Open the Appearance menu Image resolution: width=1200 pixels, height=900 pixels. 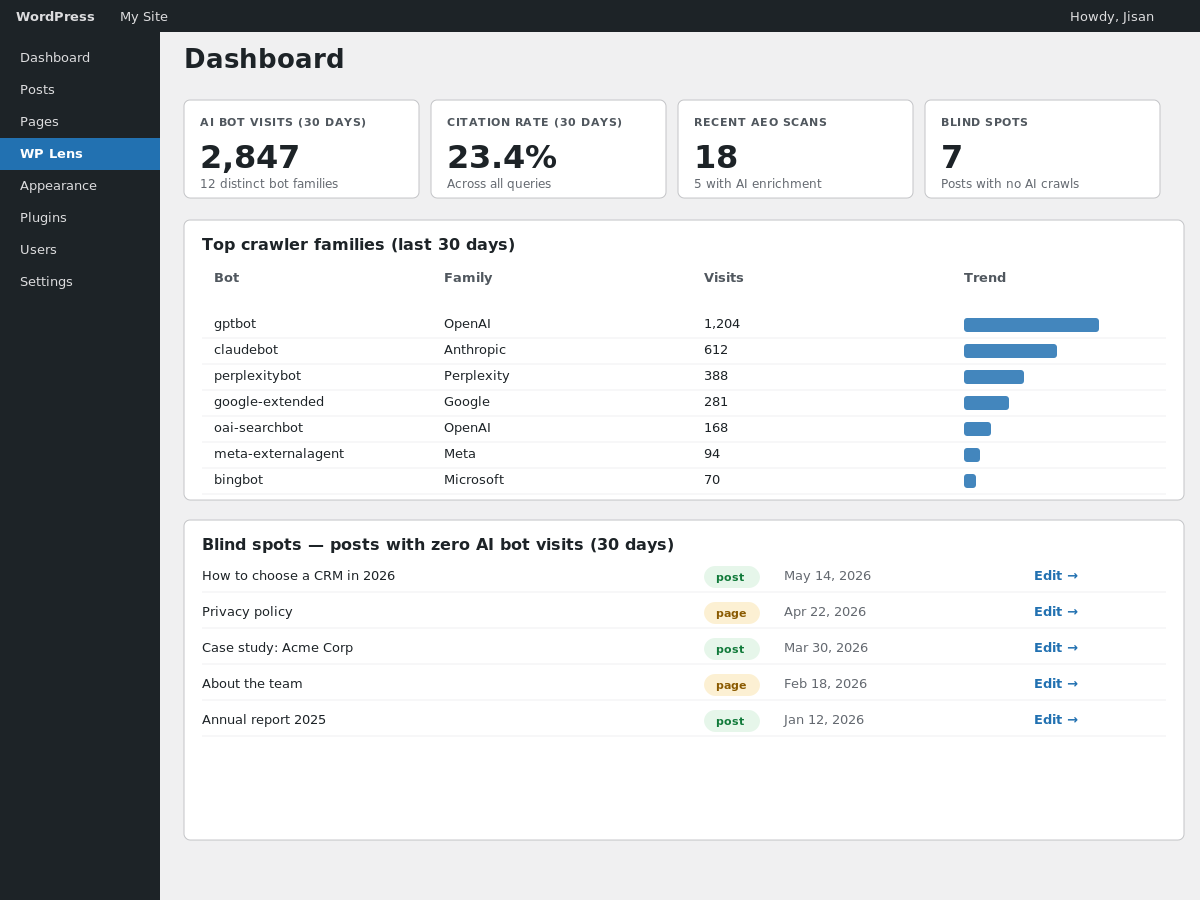[x=80, y=186]
